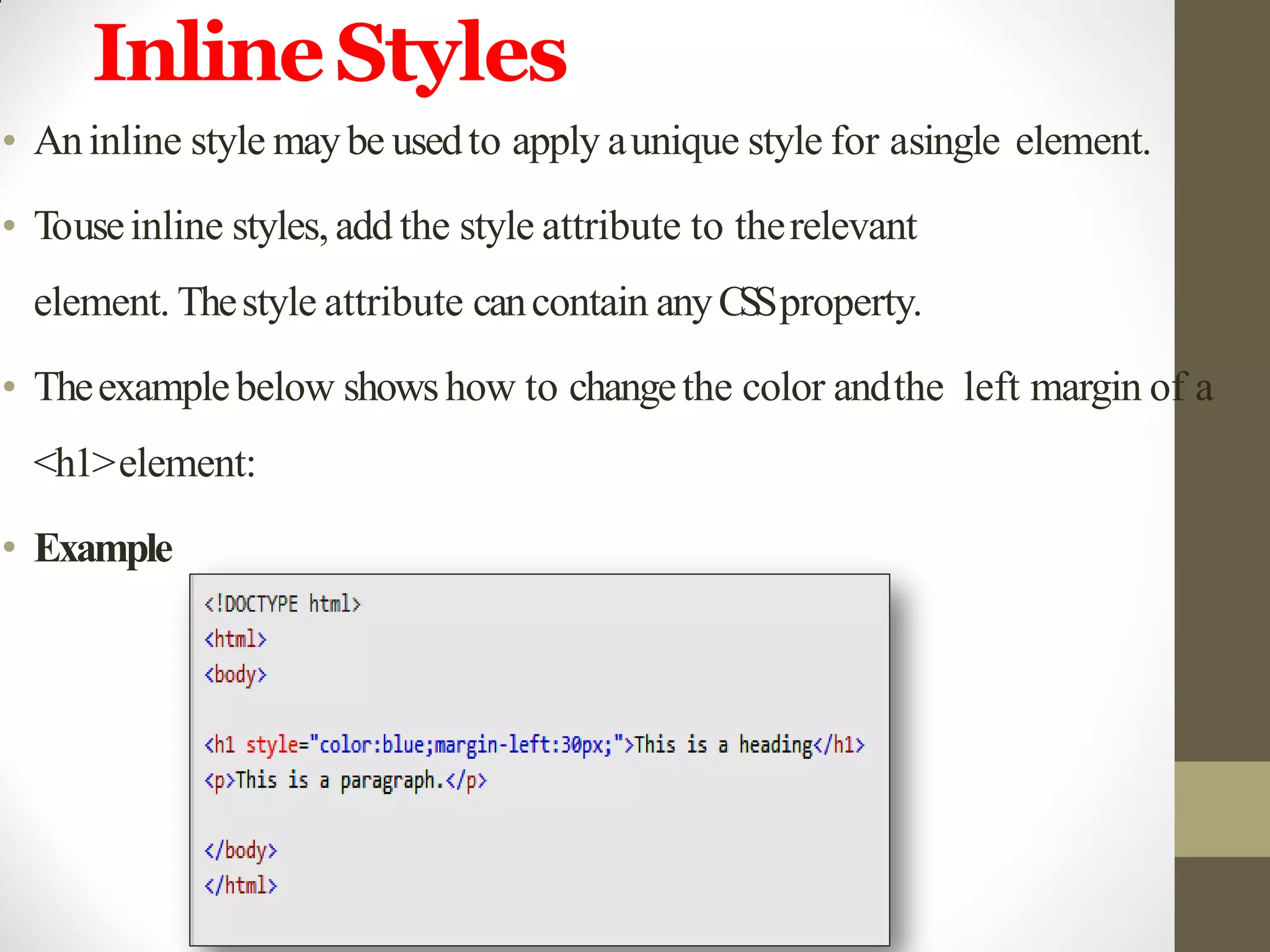Image resolution: width=1270 pixels, height=952 pixels.
Task: Click the '<!DOCTYPE html>' code line
Action: pyautogui.click(x=283, y=604)
